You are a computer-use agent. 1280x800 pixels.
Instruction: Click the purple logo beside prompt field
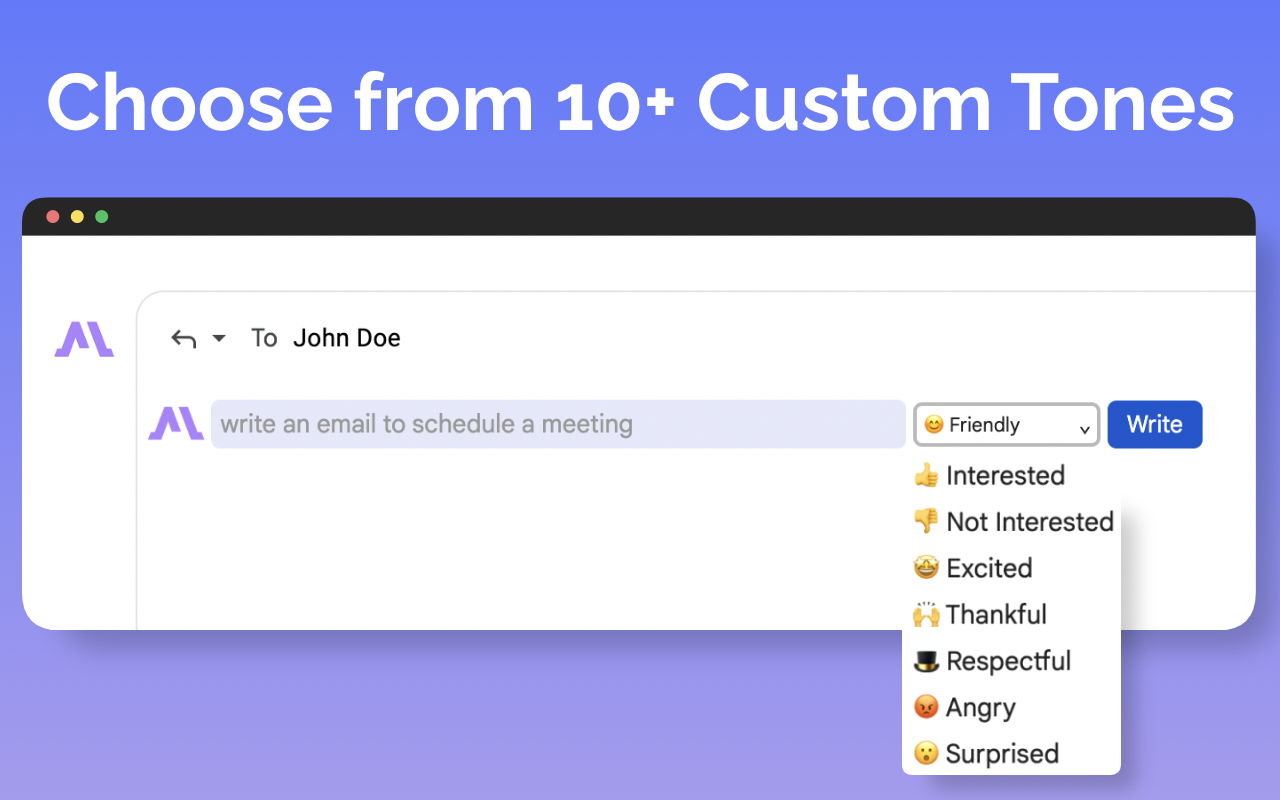coord(176,423)
